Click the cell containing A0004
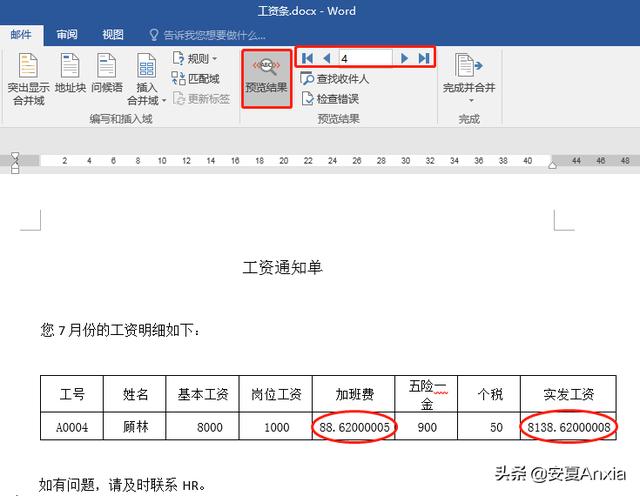This screenshot has width=640, height=496. coord(72,427)
